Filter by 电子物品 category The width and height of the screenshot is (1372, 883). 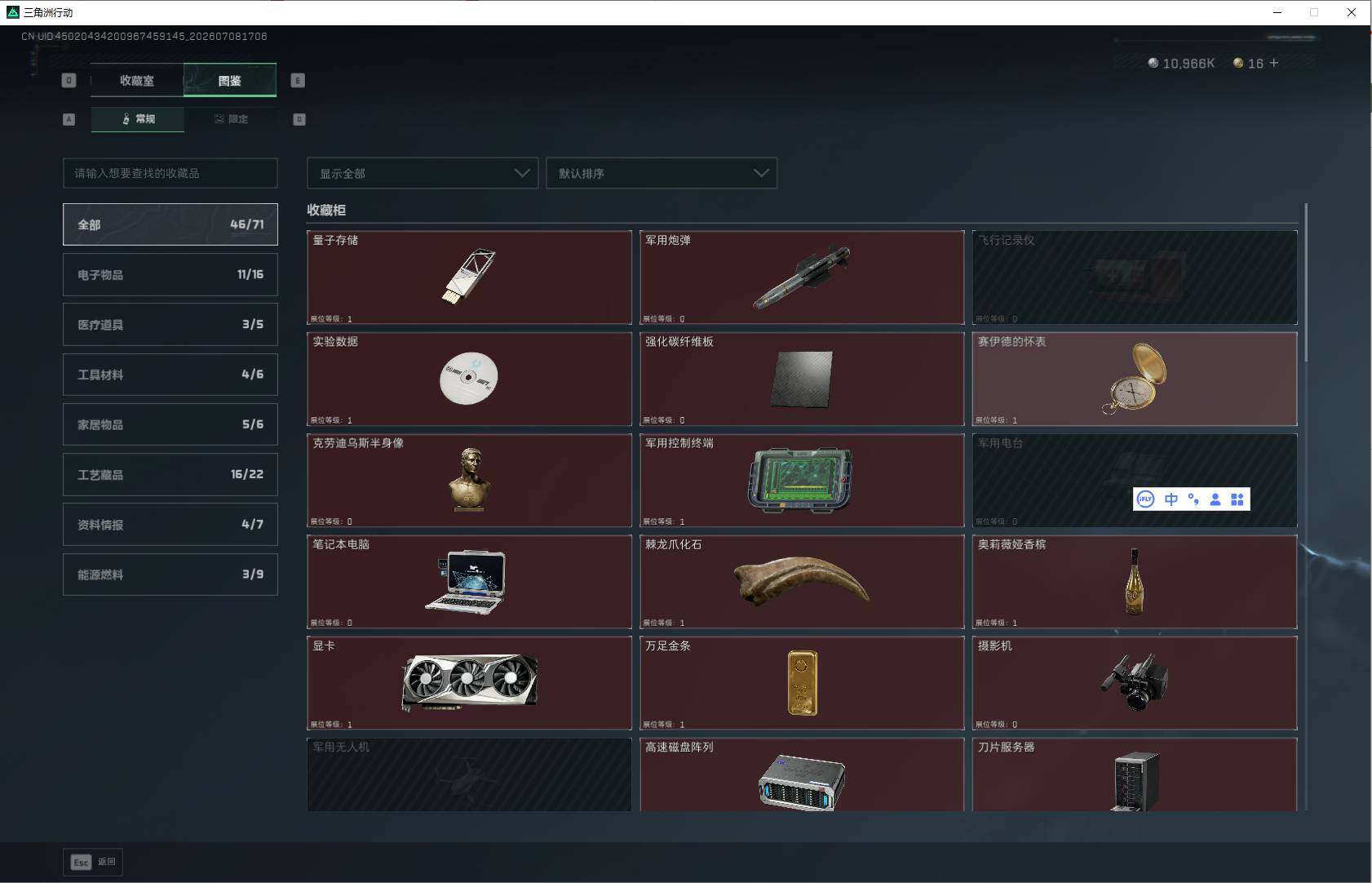(x=170, y=274)
